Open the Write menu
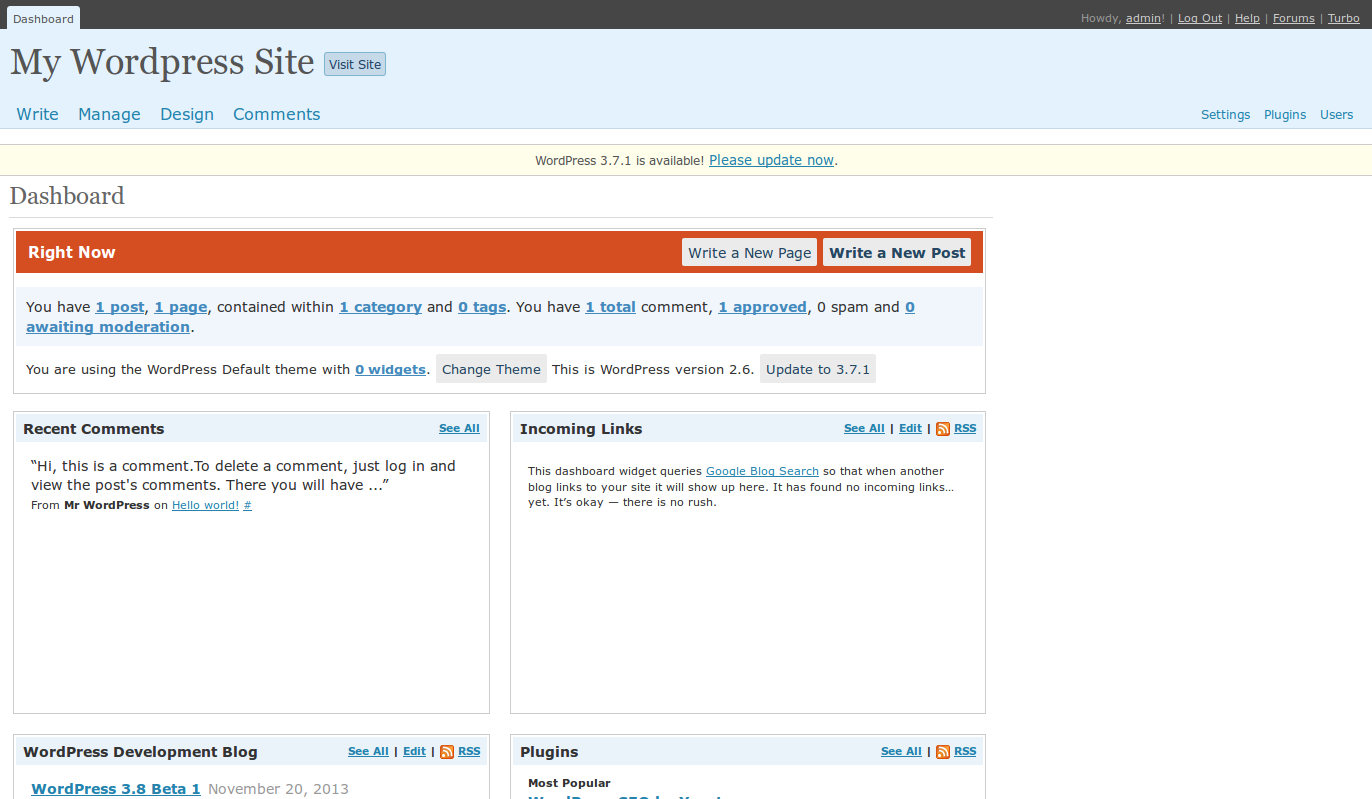The width and height of the screenshot is (1372, 799). (38, 114)
